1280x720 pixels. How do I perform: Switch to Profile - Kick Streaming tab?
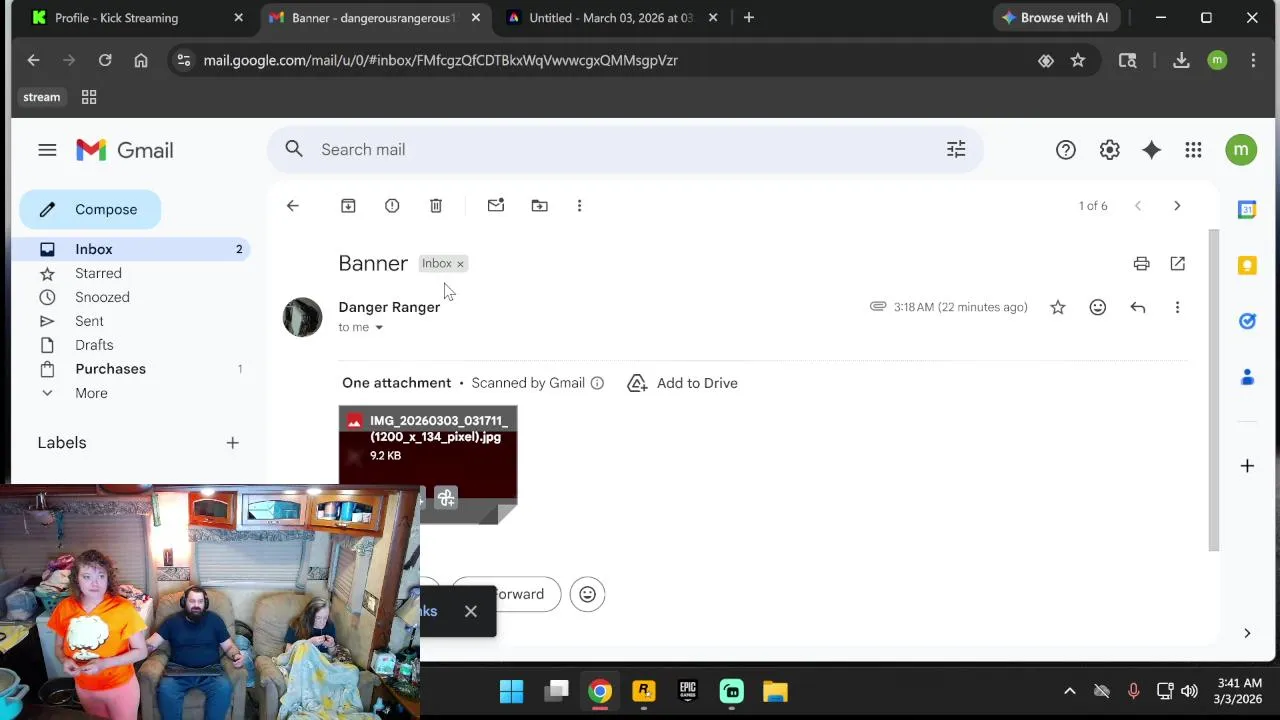point(137,18)
